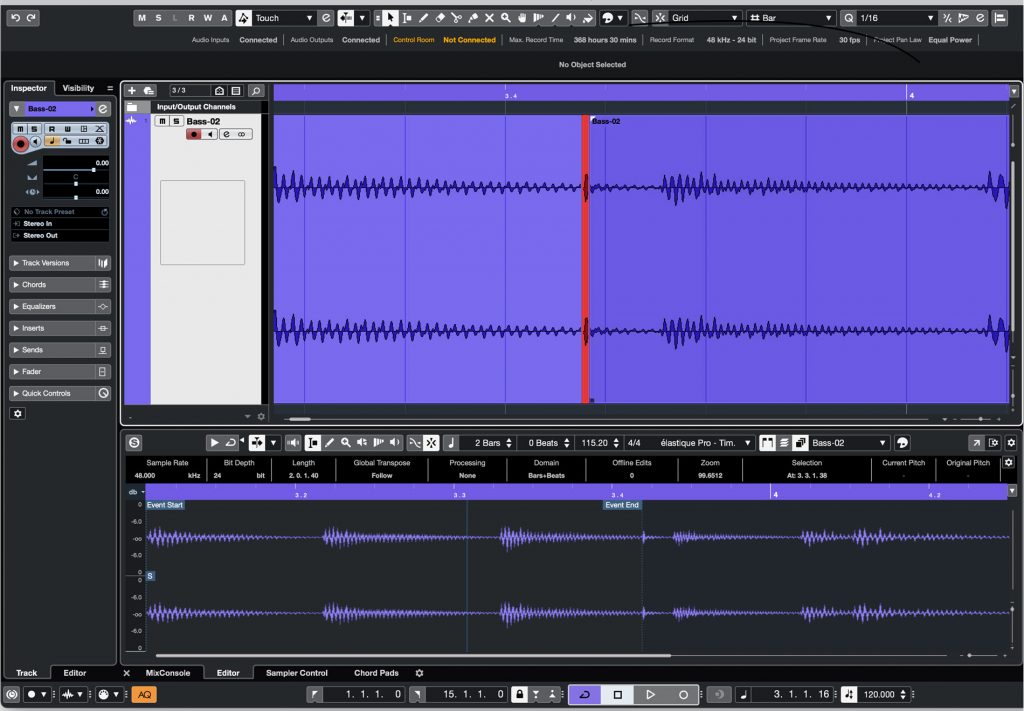Open the Bar grid type dropdown
The height and width of the screenshot is (711, 1024).
pyautogui.click(x=791, y=18)
